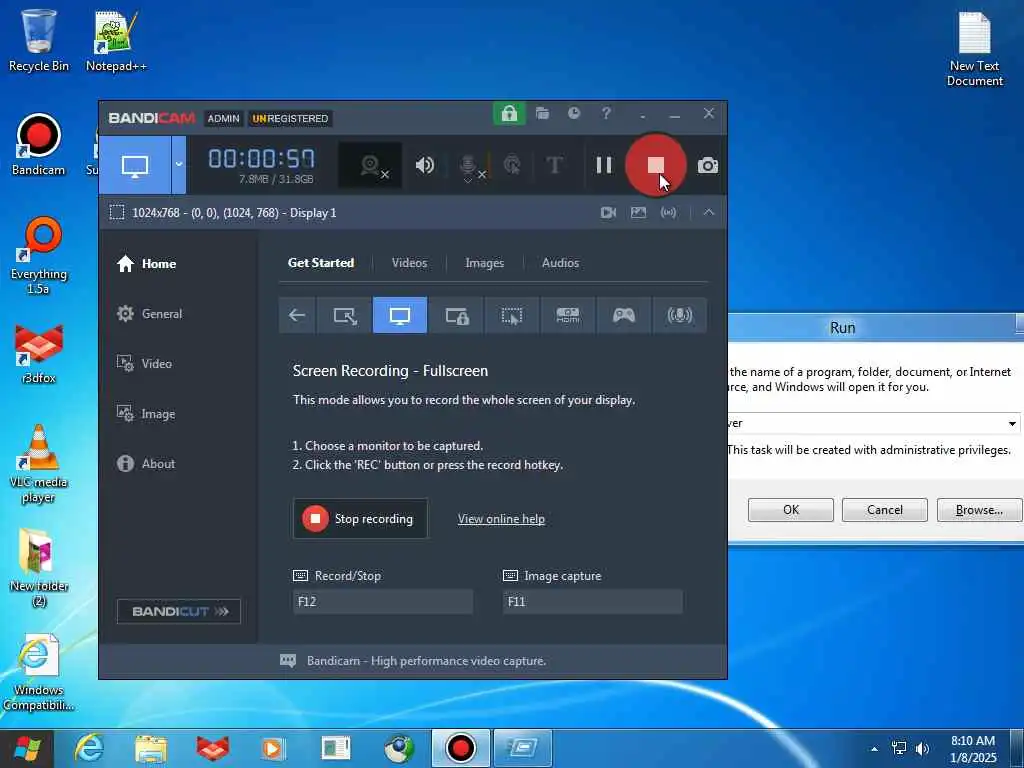Select HDMI device recording mode icon

click(568, 315)
